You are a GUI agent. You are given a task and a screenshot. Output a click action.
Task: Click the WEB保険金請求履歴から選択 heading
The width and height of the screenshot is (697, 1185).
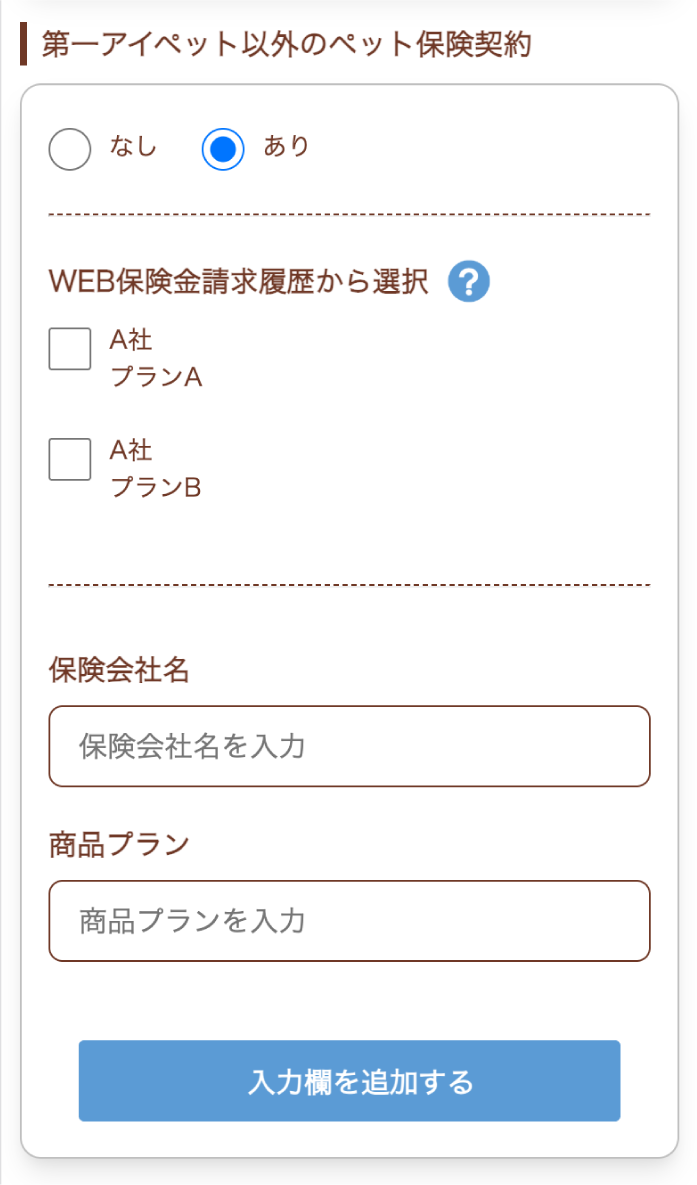240,282
